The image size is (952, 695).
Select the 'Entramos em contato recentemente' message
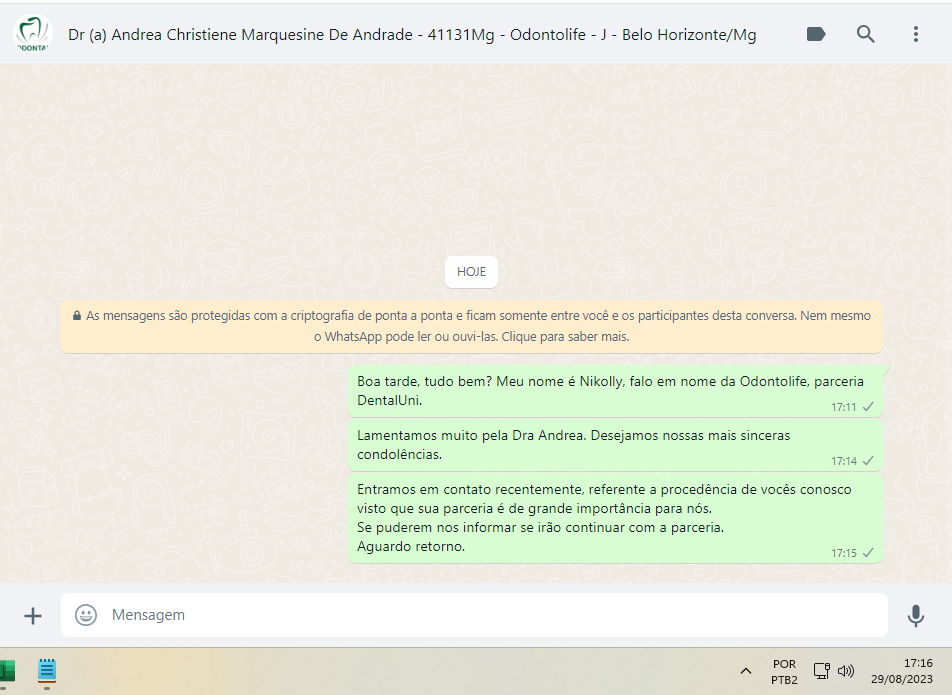click(615, 518)
